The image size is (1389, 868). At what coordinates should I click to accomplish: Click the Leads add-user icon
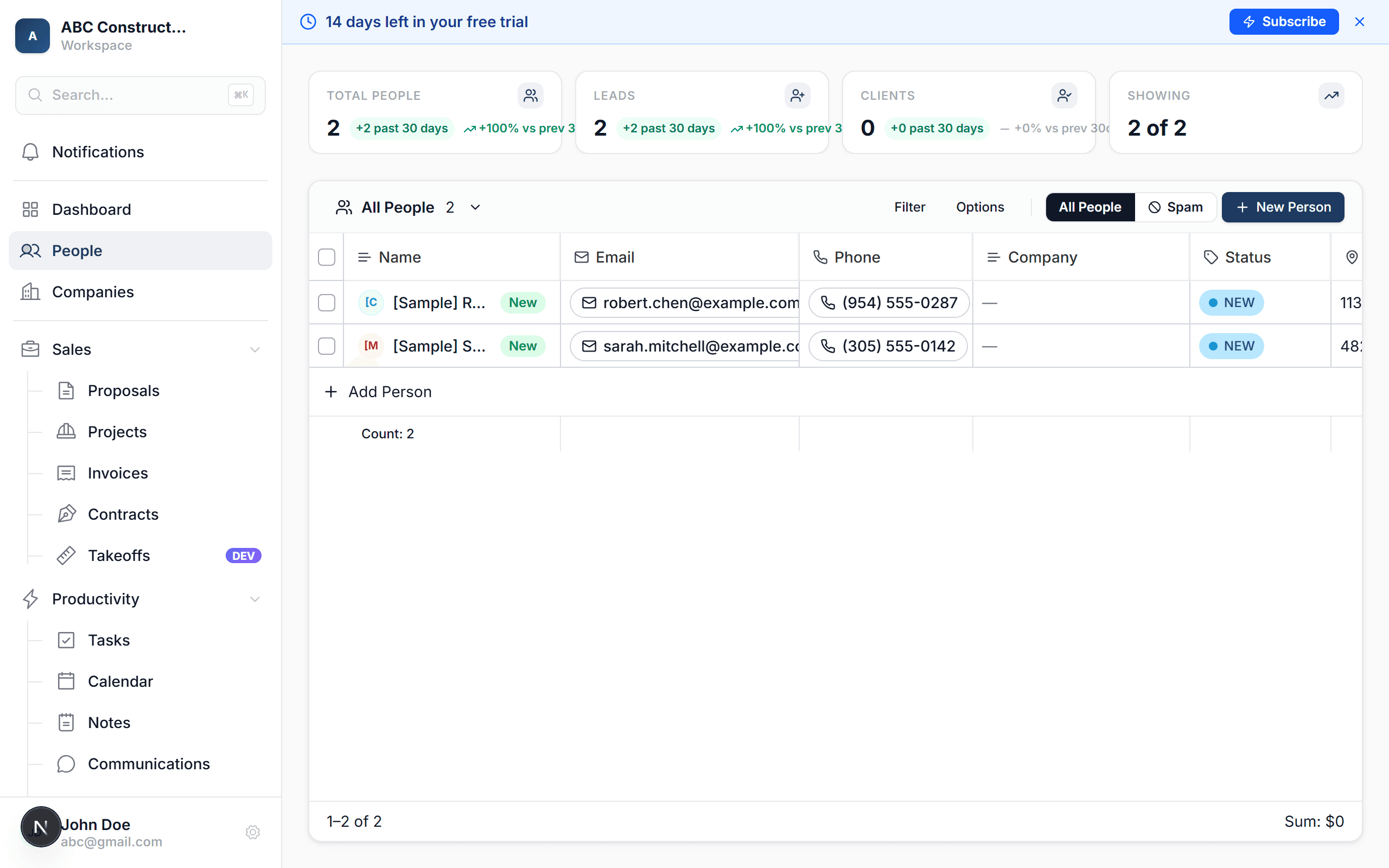(797, 96)
